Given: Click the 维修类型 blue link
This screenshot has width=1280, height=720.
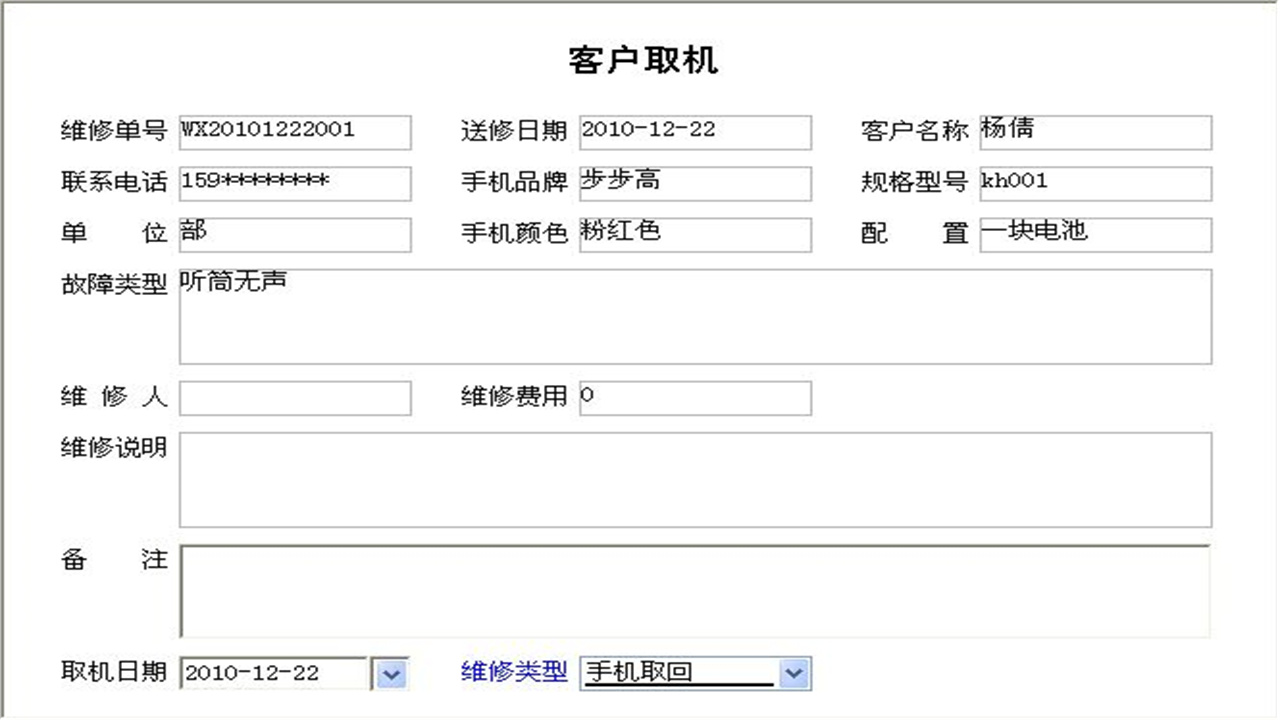Looking at the screenshot, I should point(512,673).
